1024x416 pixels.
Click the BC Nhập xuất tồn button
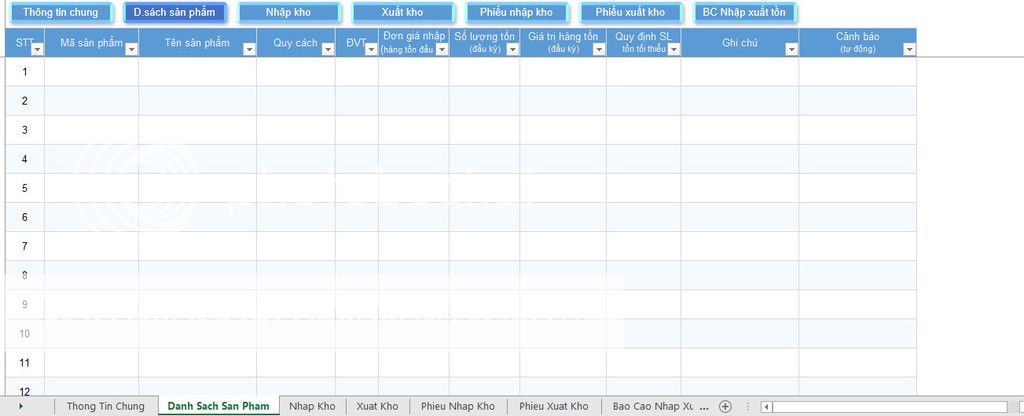[743, 13]
